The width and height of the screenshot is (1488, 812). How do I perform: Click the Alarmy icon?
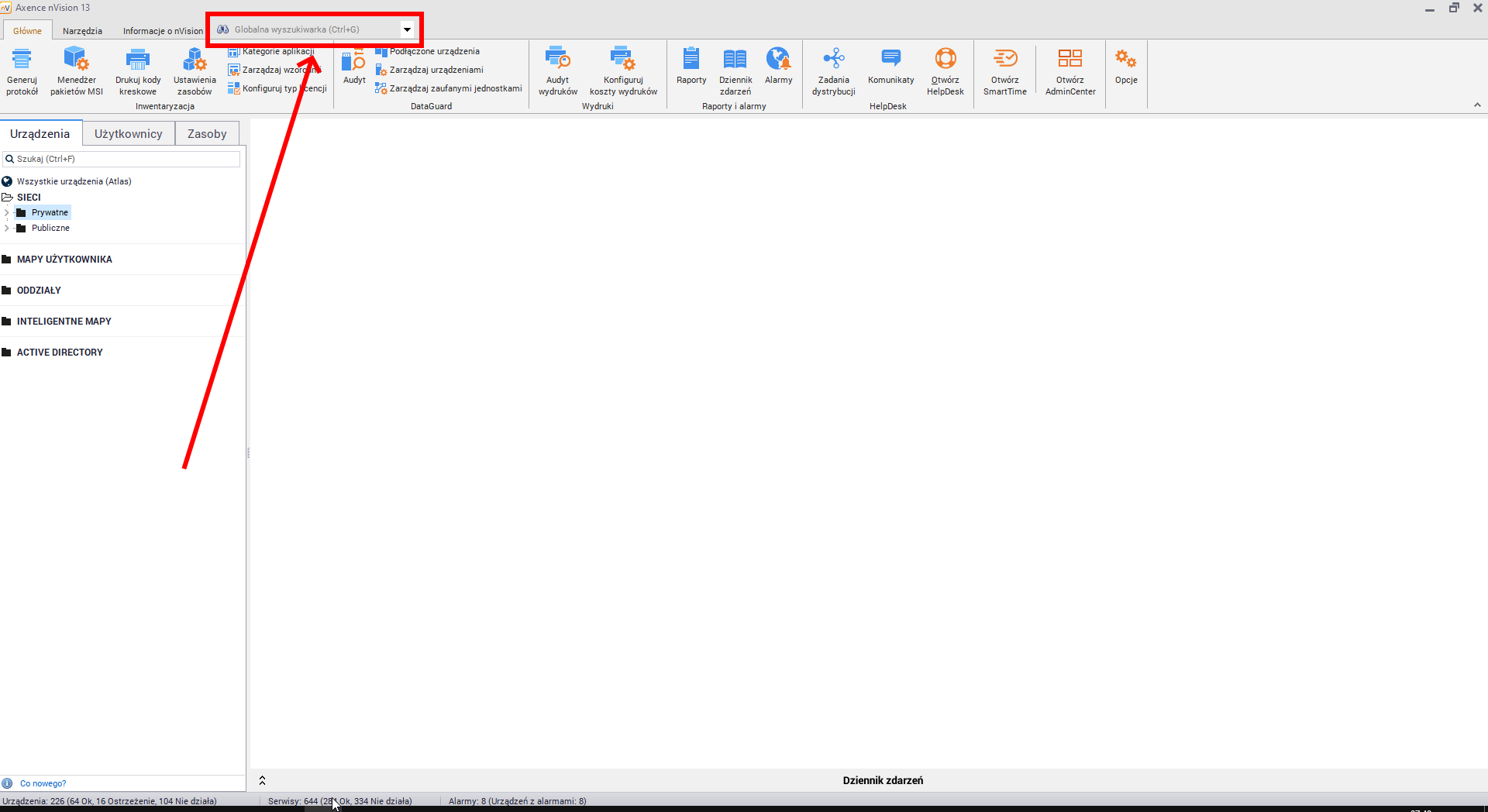[778, 60]
